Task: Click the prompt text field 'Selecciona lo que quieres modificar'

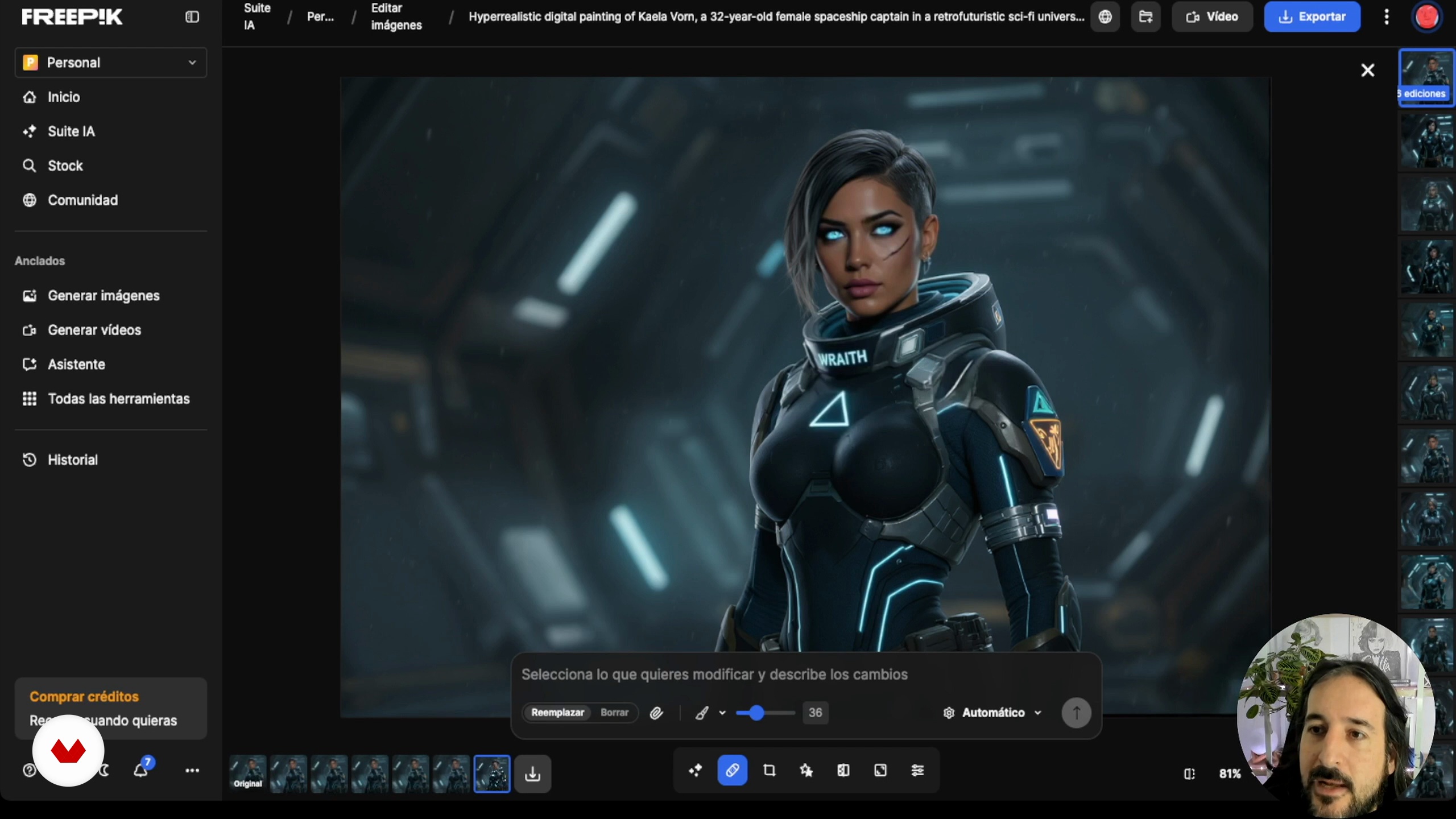Action: tap(805, 675)
